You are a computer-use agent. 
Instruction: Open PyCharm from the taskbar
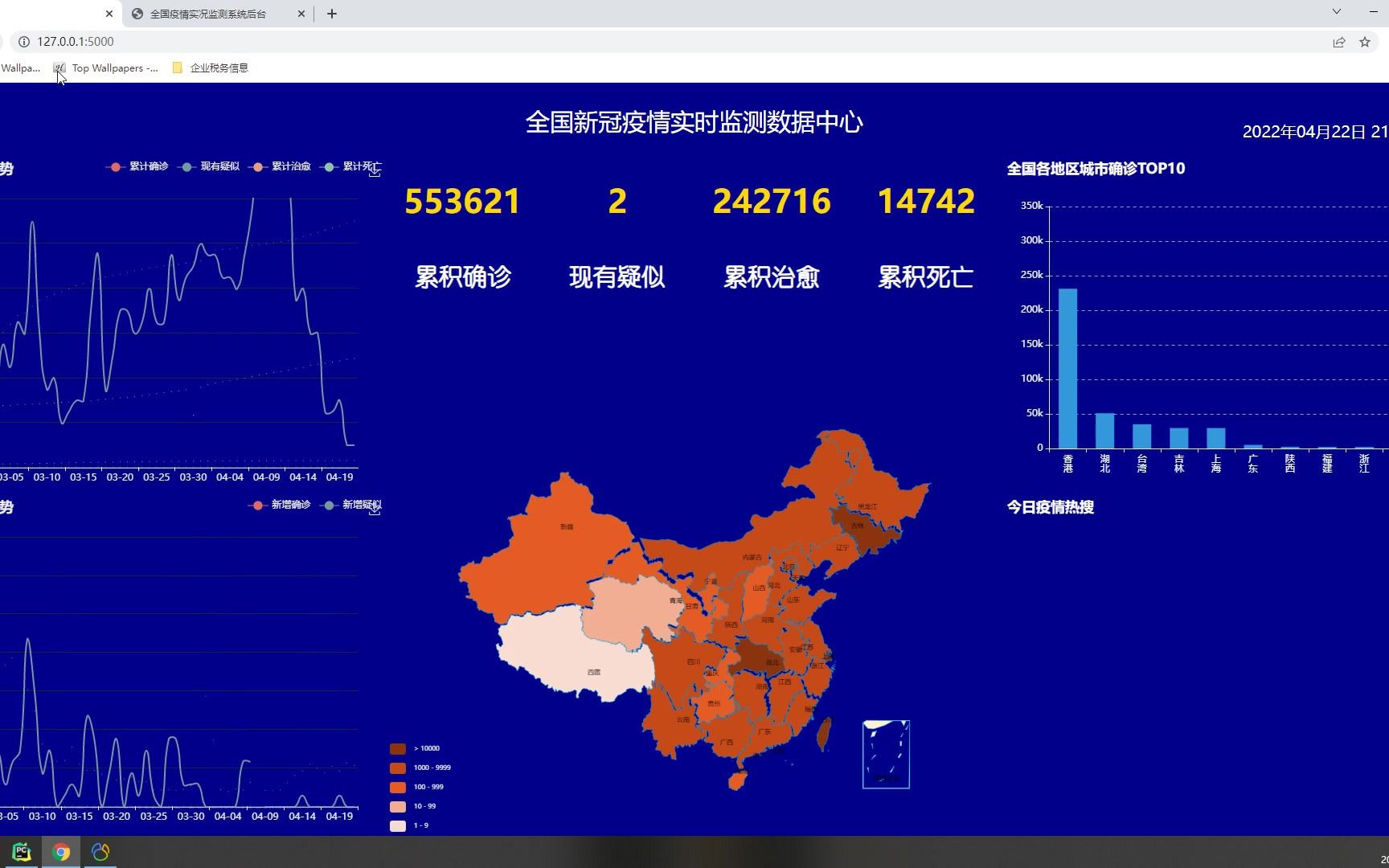coord(21,851)
